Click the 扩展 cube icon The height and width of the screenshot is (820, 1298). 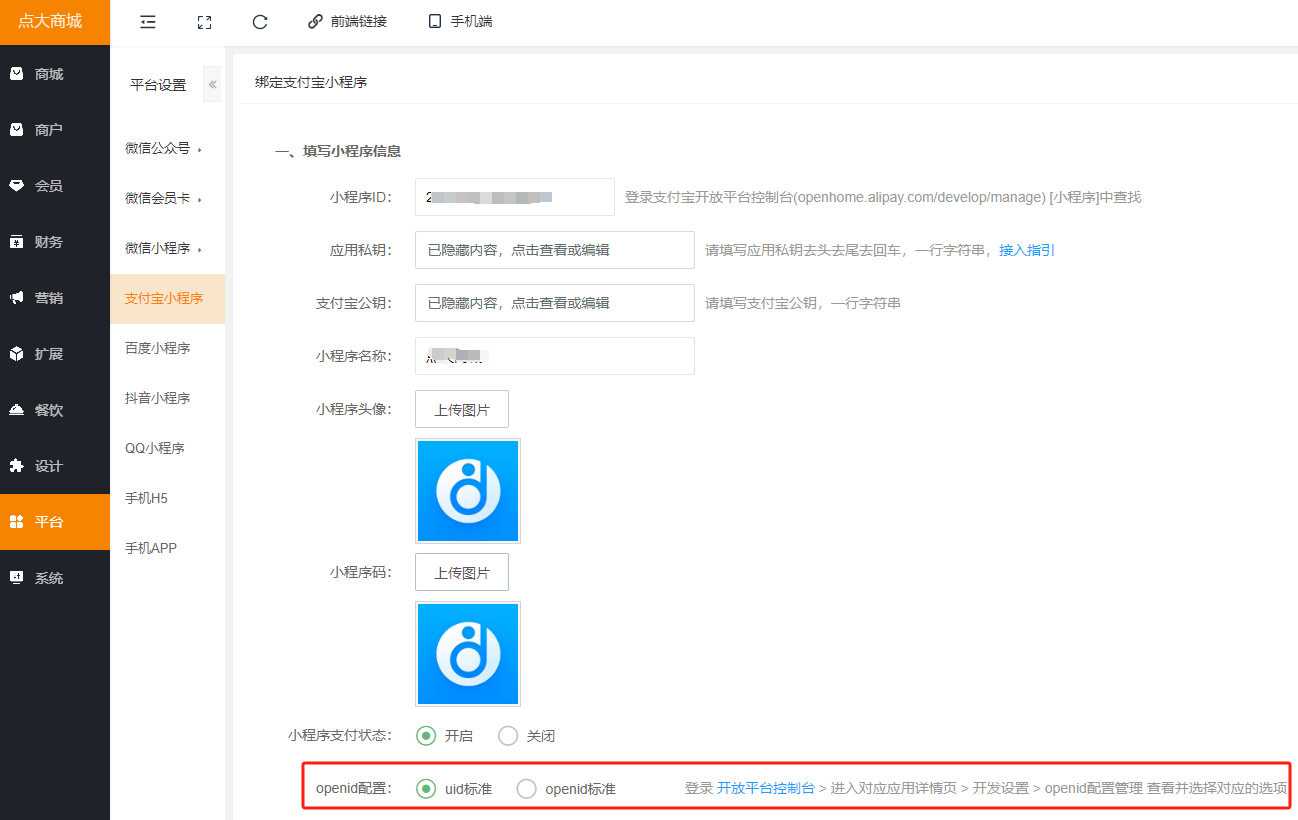[x=16, y=353]
